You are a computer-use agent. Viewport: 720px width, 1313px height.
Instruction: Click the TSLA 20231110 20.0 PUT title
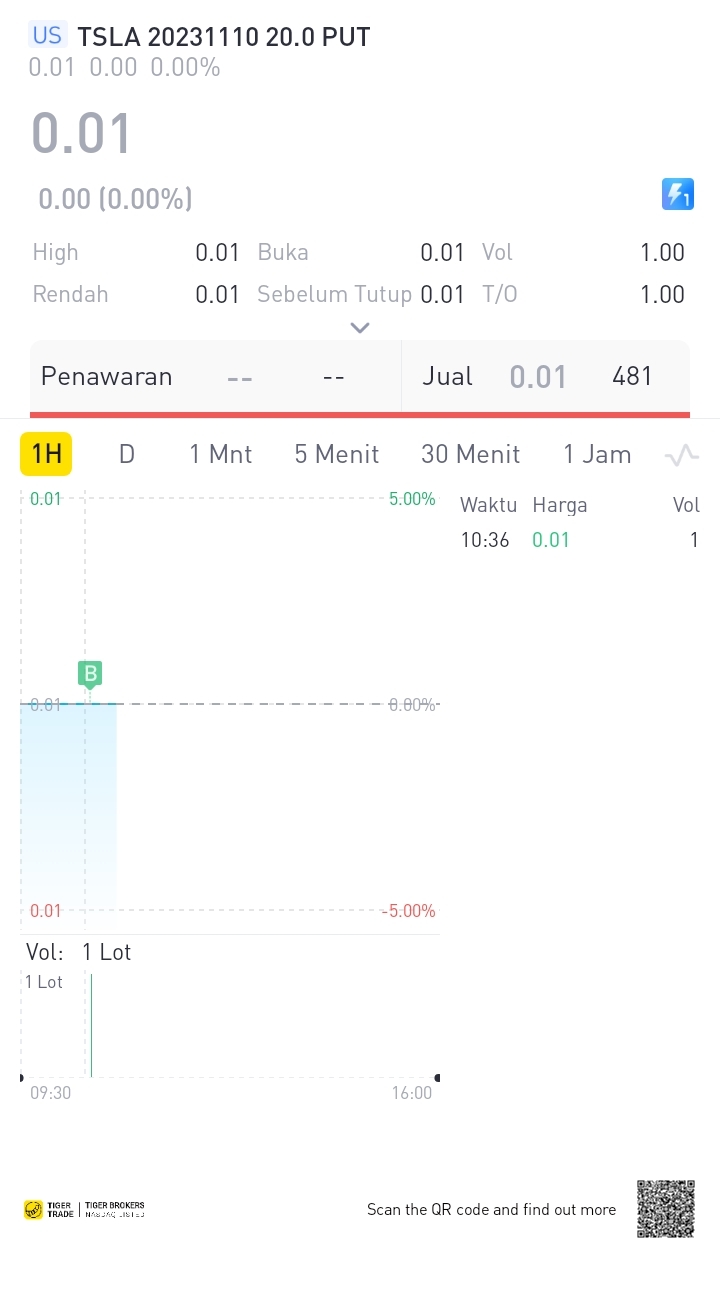[x=224, y=37]
